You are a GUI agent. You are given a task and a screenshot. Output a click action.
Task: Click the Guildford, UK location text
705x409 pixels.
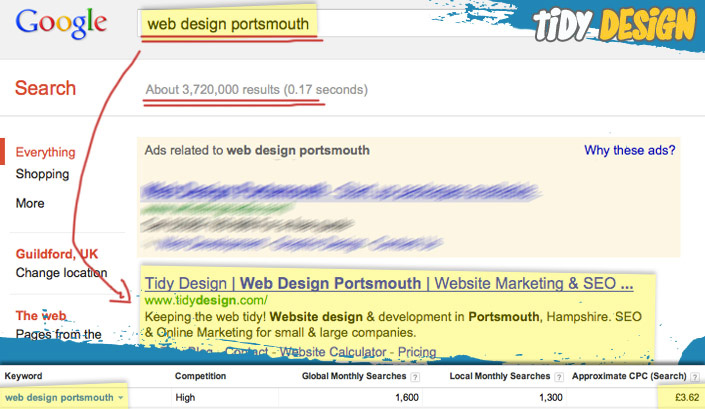pyautogui.click(x=57, y=254)
